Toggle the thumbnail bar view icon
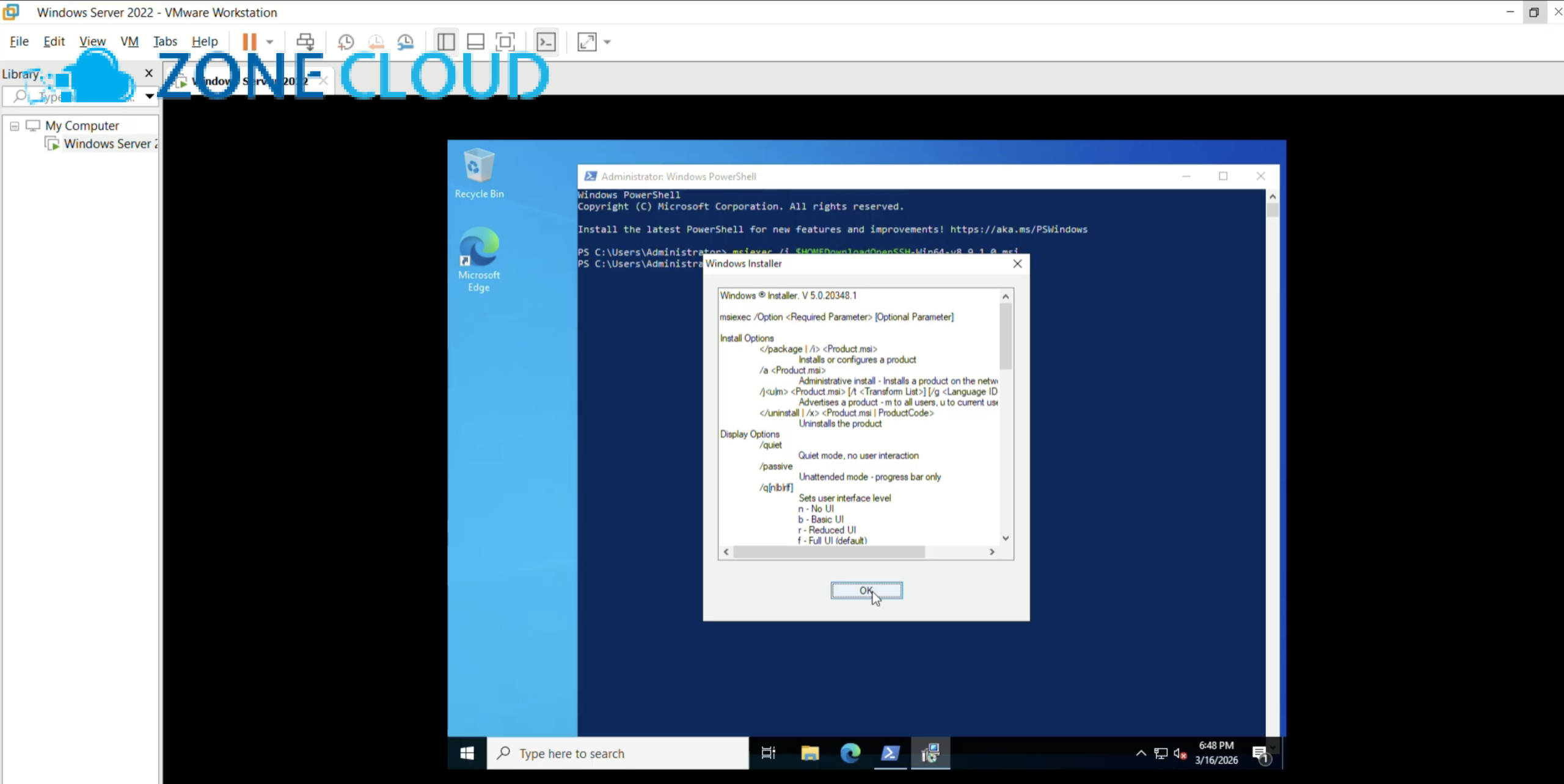1564x784 pixels. pyautogui.click(x=475, y=42)
